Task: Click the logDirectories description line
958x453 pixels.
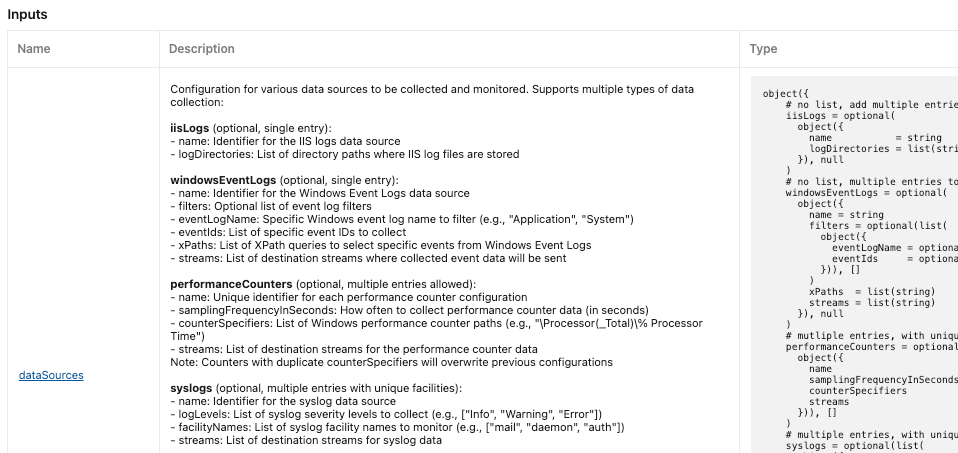Action: point(345,154)
